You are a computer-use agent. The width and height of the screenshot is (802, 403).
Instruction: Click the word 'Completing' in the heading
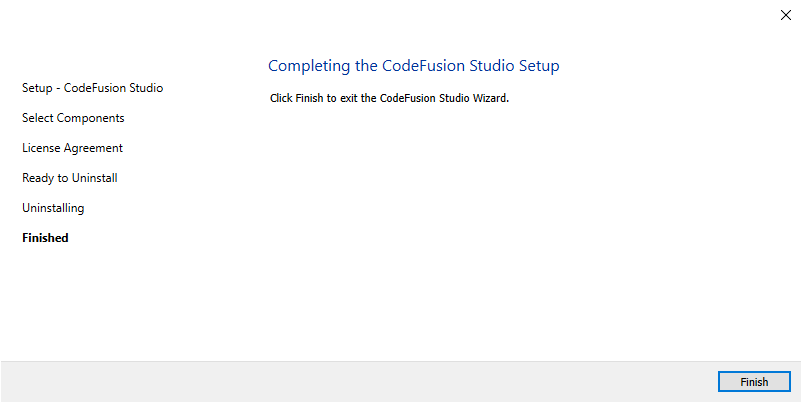click(309, 66)
